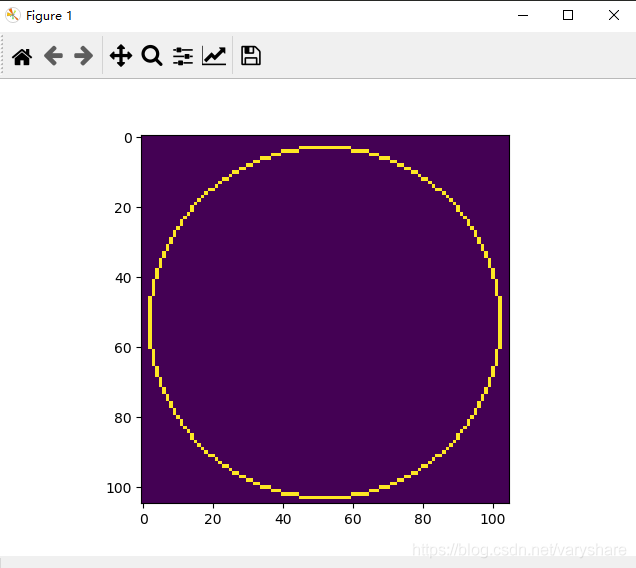Open Configure subplots sliders icon

183,56
